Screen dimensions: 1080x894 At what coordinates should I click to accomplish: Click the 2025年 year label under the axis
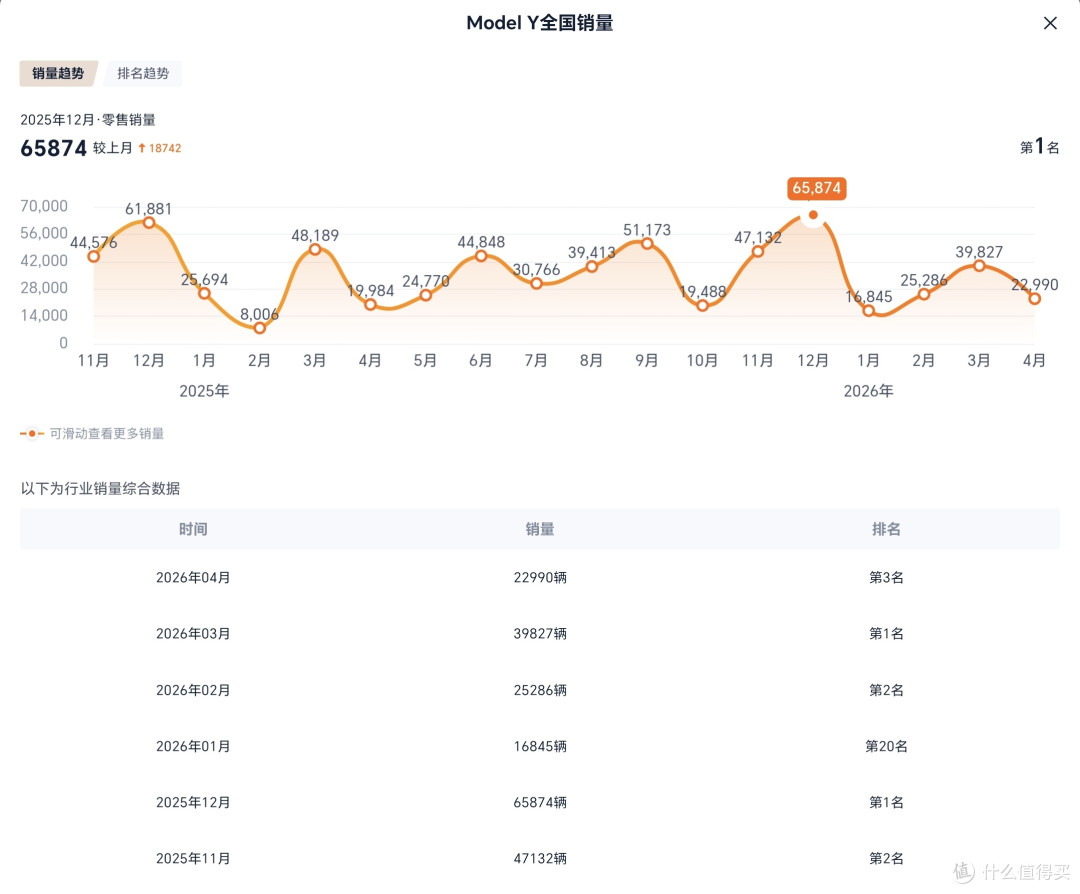204,391
